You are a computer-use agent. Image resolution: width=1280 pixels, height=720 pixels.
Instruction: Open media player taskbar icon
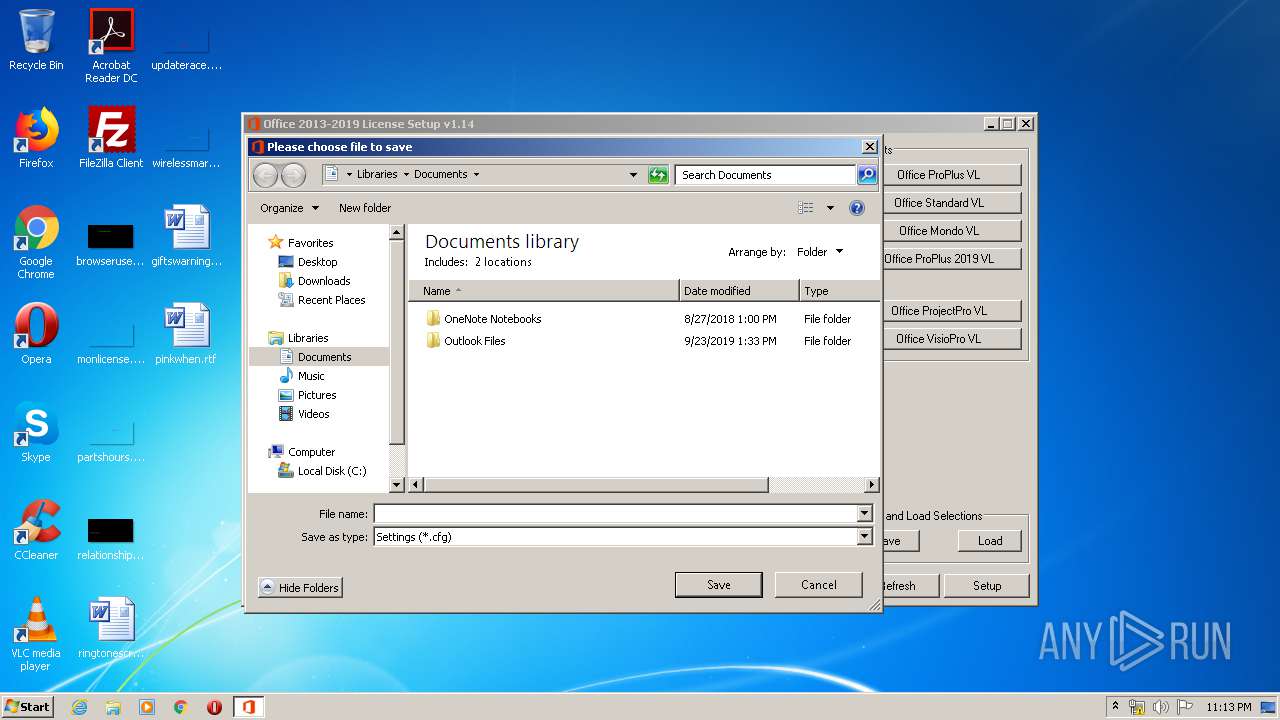147,707
